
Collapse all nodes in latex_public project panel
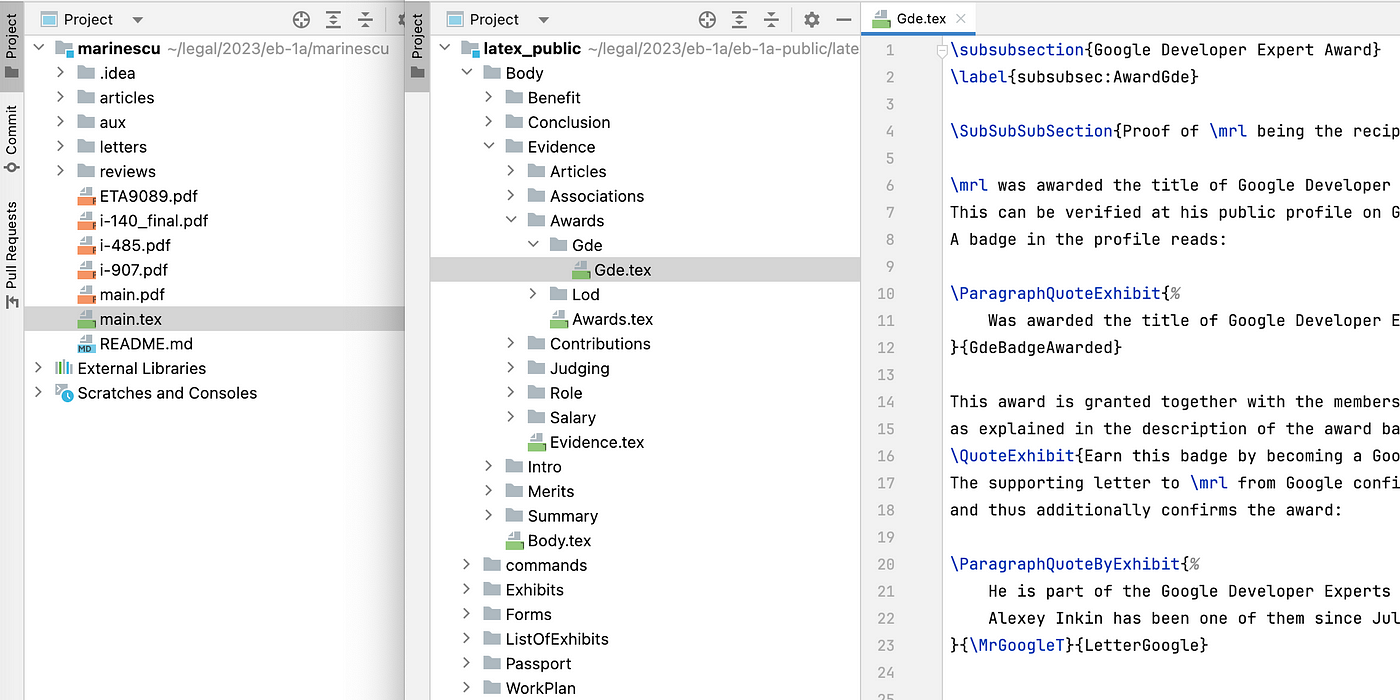point(771,20)
